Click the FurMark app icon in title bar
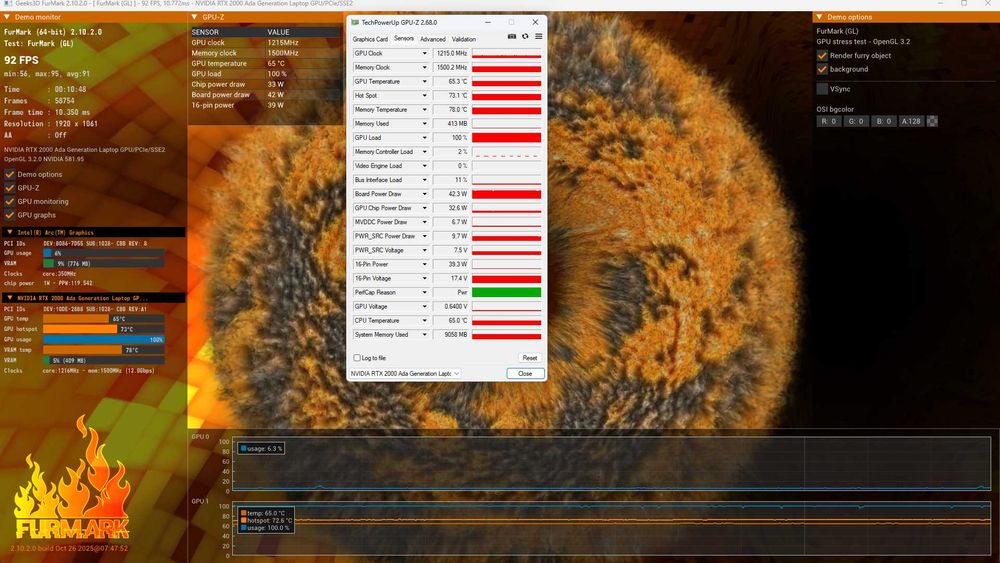This screenshot has height=563, width=1000. [8, 3]
